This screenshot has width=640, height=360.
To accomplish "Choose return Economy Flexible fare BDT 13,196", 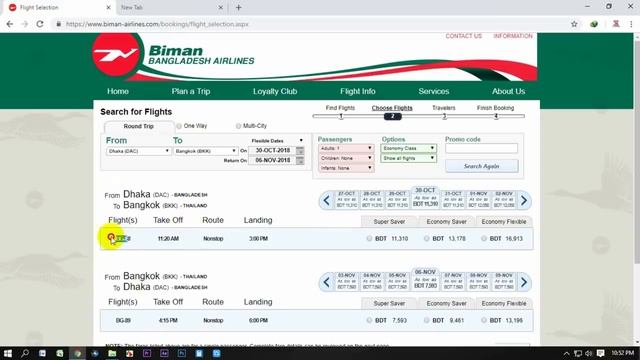I will [x=484, y=320].
